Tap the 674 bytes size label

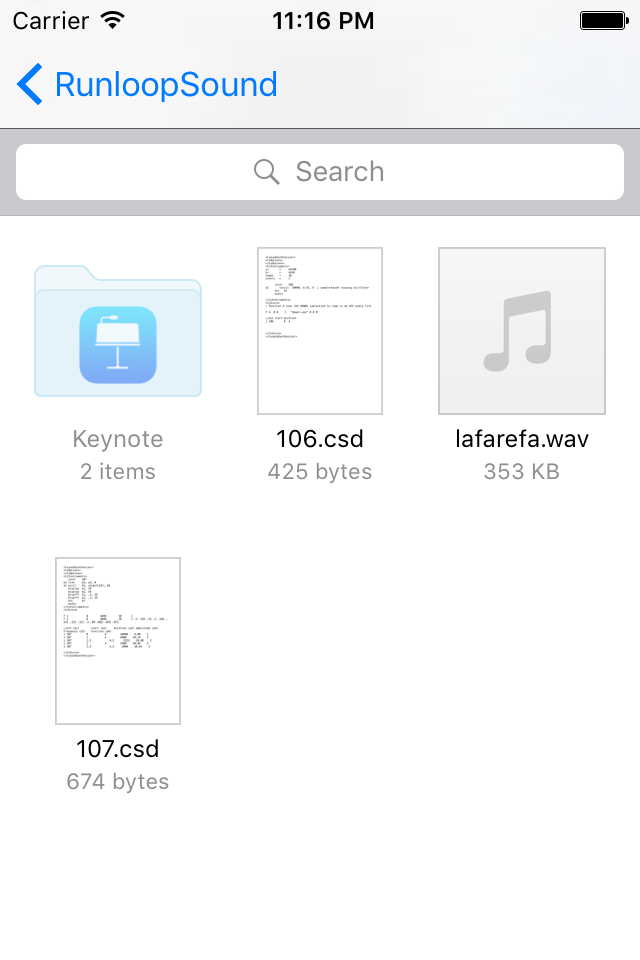point(118,782)
